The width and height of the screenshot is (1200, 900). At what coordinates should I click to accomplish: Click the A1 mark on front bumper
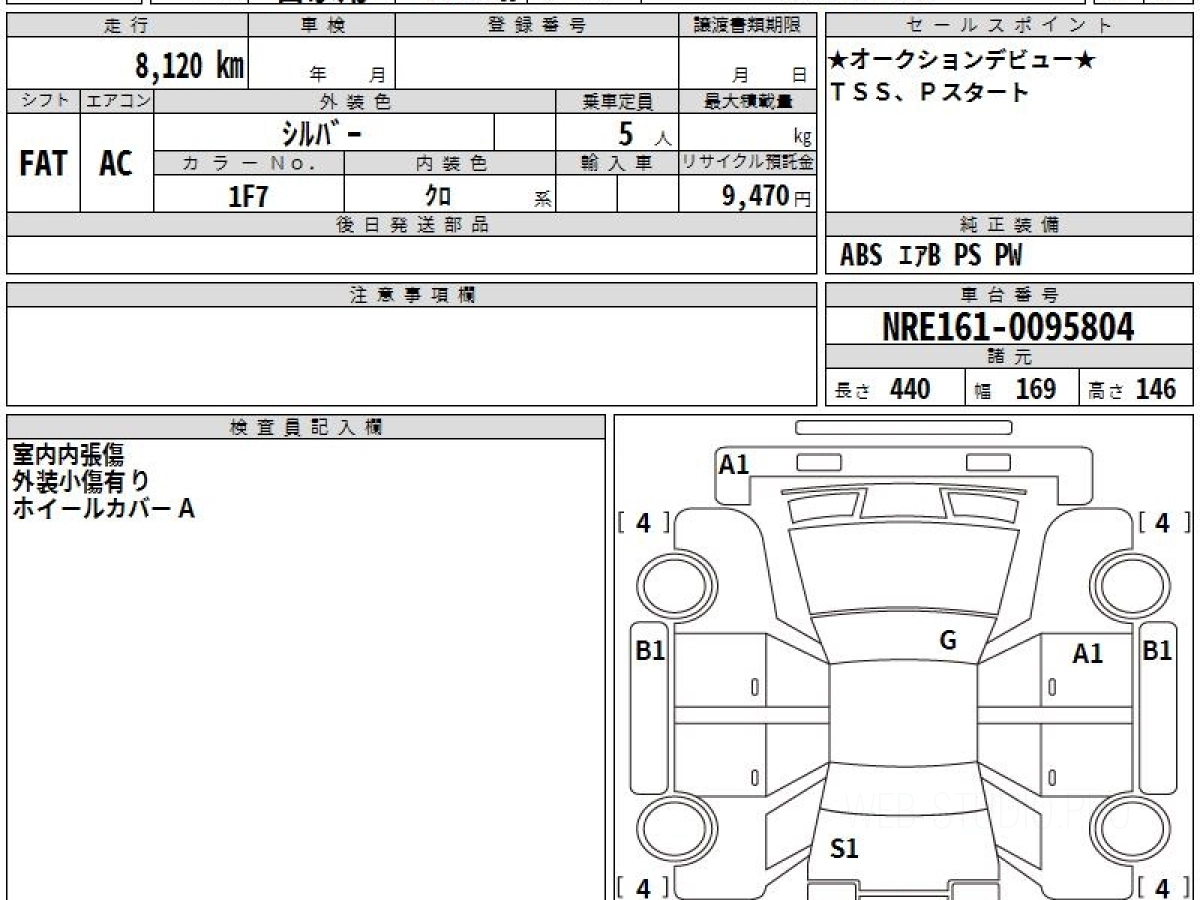(x=734, y=463)
